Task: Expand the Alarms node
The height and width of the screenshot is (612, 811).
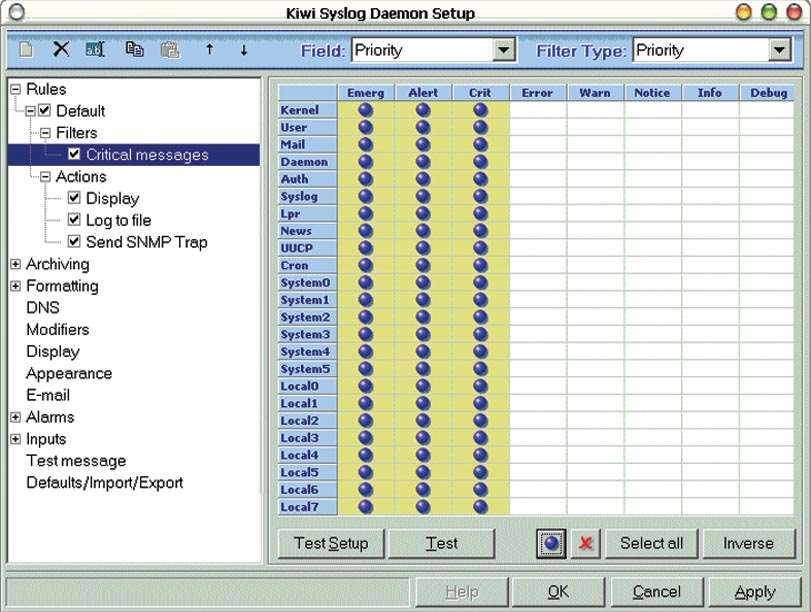Action: 16,417
